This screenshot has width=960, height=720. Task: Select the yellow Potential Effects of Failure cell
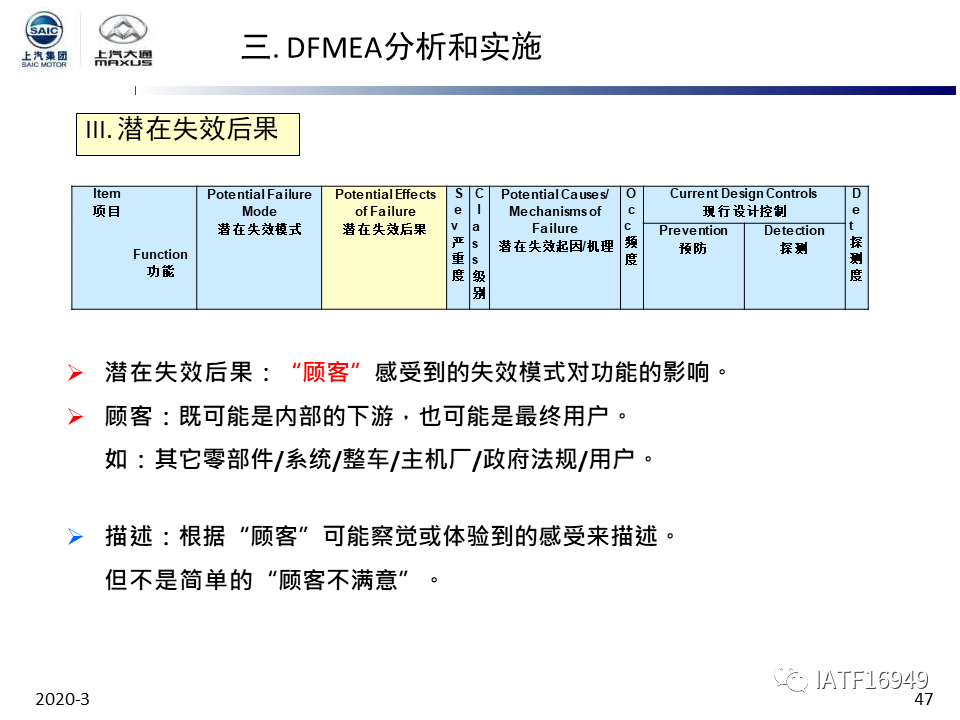[x=384, y=247]
